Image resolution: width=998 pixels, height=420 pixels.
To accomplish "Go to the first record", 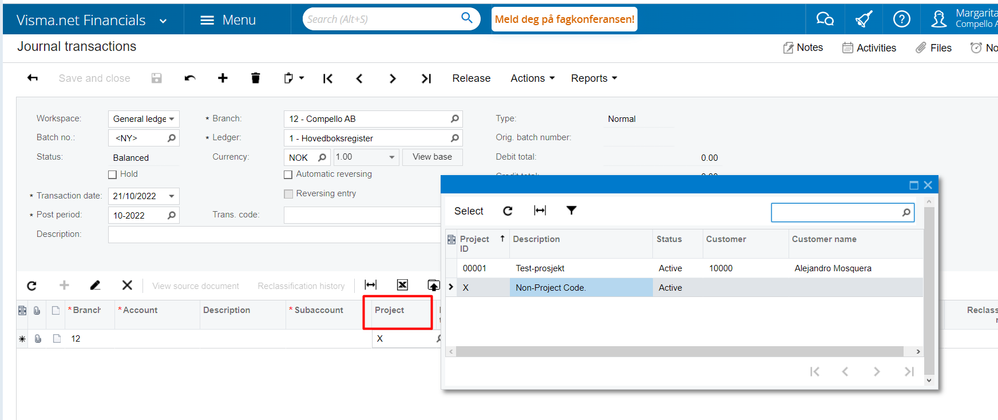I will pos(327,78).
